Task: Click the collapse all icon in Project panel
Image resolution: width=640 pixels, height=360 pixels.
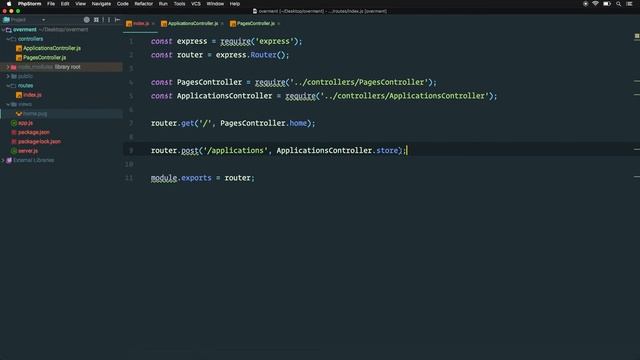Action: click(96, 20)
